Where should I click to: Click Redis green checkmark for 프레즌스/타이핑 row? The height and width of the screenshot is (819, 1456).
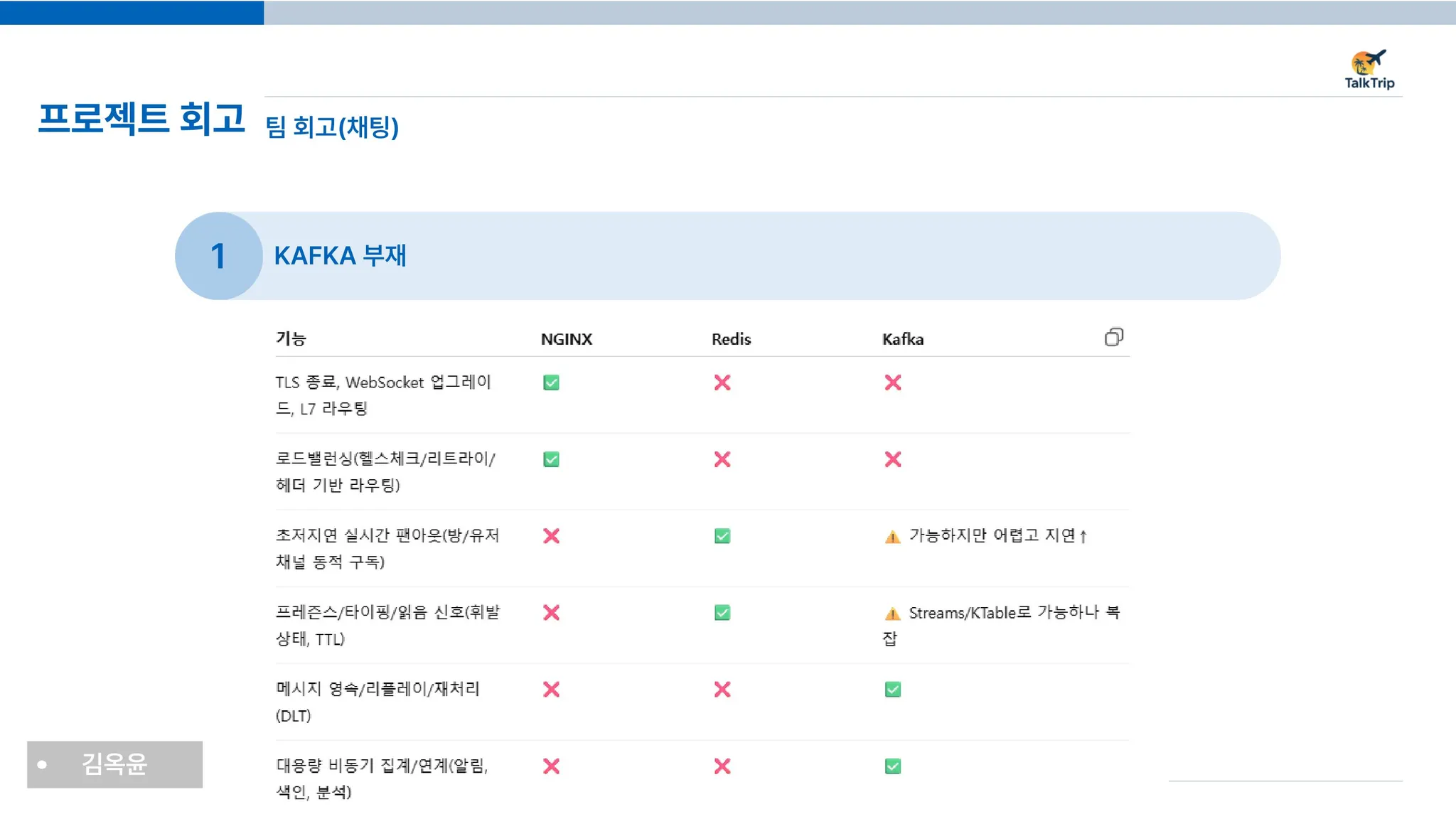pyautogui.click(x=722, y=613)
